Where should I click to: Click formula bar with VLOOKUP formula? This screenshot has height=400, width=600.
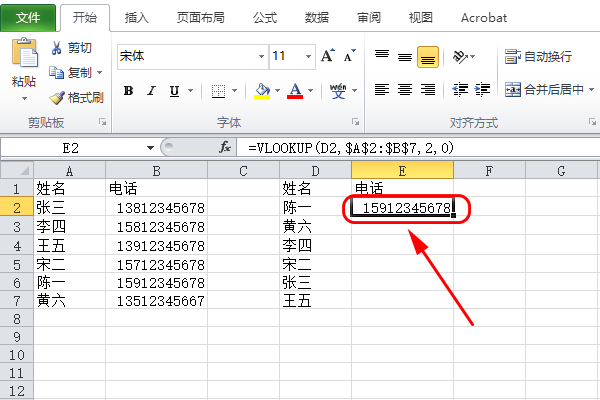[418, 148]
